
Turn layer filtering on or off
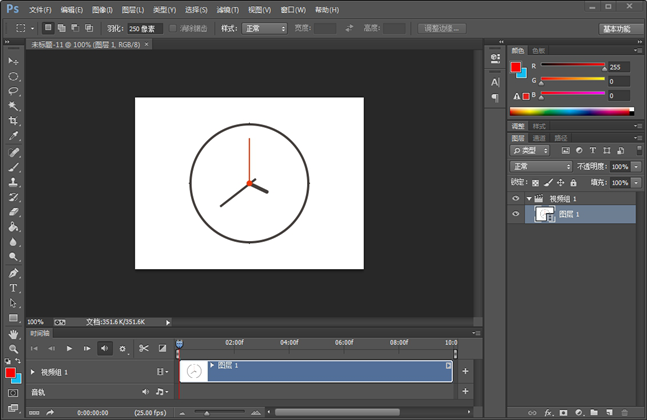639,150
